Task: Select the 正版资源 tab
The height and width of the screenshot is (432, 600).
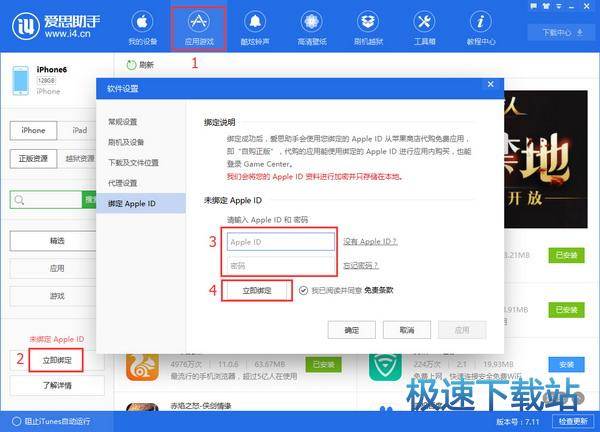Action: (x=33, y=158)
